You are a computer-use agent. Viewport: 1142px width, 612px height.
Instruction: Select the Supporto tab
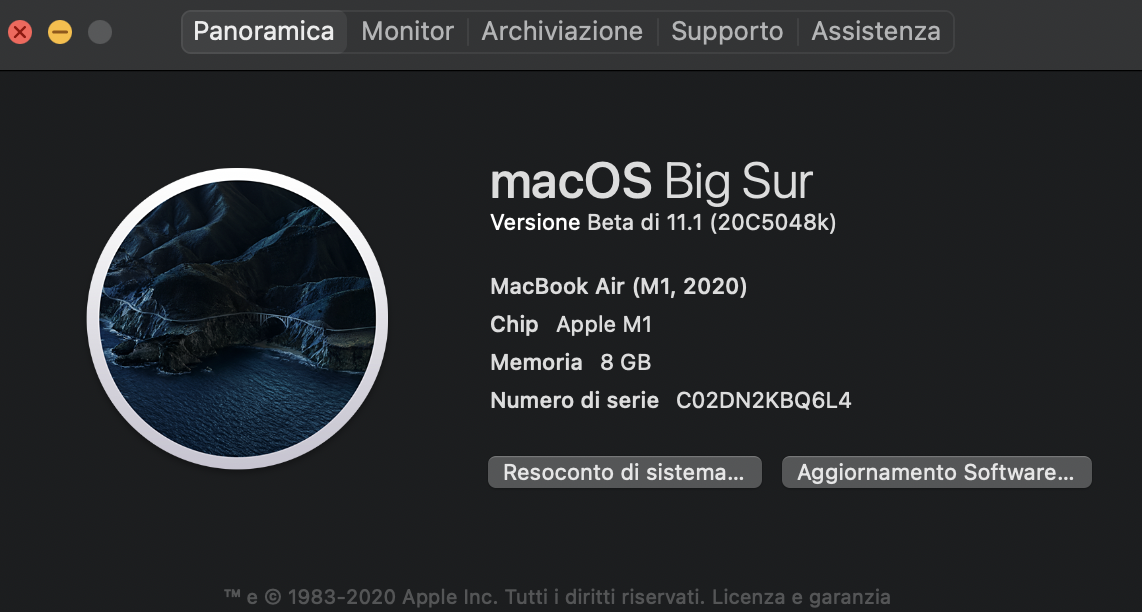pos(727,31)
